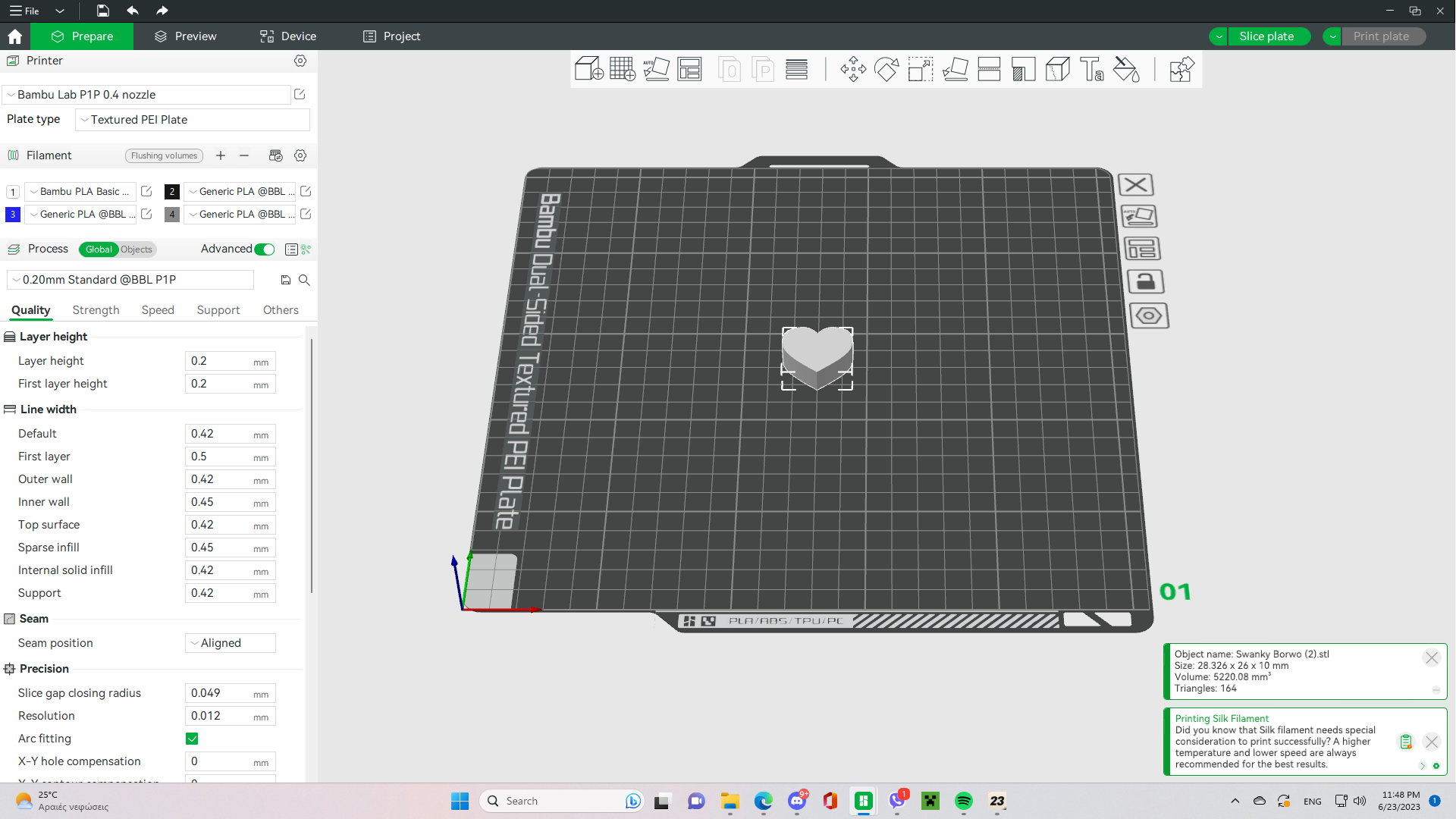Open filament 1 Bambu PLA Basic dropdown
Screen dimensions: 1456x819
coord(80,192)
